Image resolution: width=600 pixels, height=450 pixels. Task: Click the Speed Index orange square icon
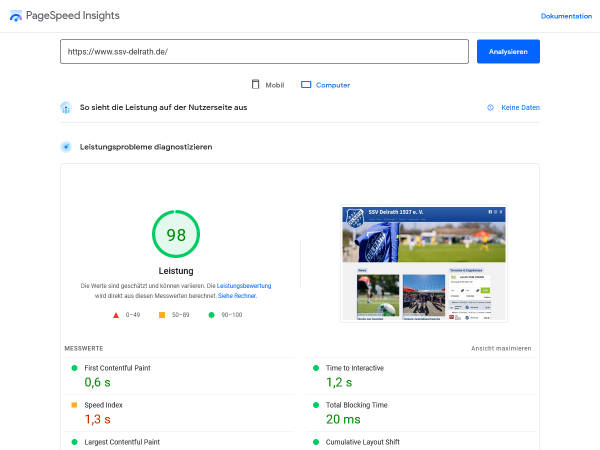pos(74,405)
